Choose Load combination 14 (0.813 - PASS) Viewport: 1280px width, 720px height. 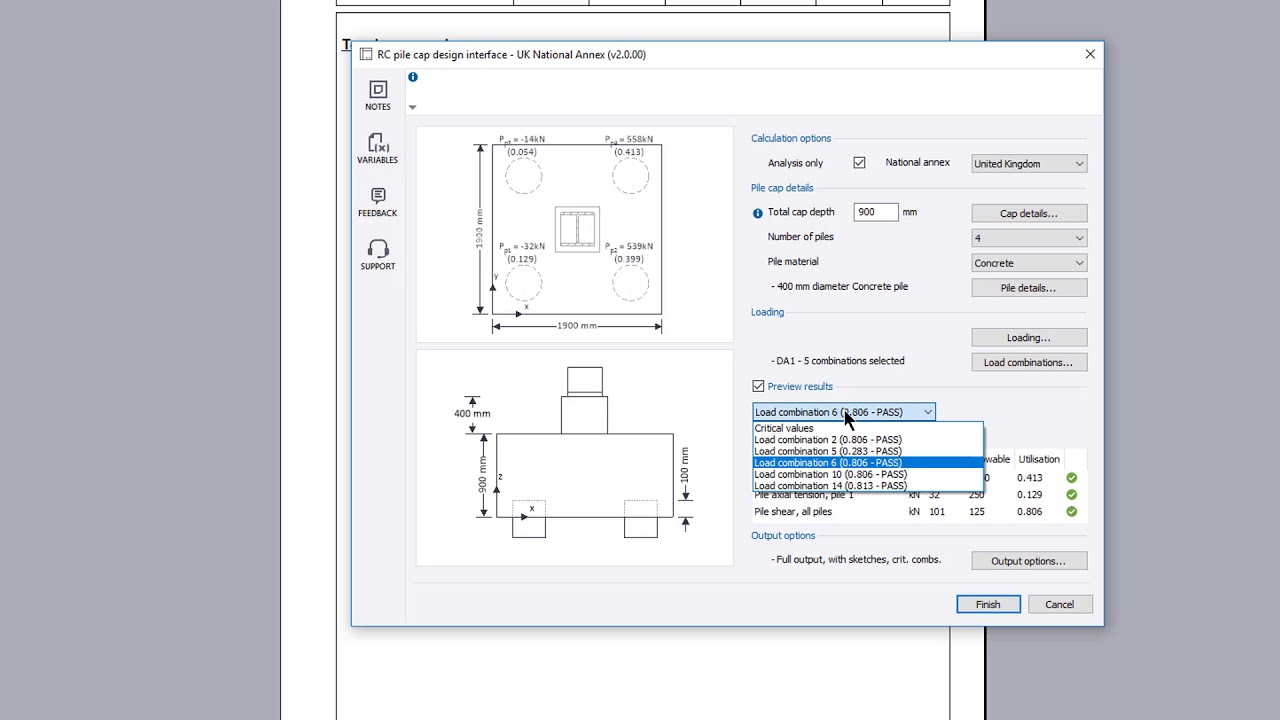pyautogui.click(x=868, y=486)
